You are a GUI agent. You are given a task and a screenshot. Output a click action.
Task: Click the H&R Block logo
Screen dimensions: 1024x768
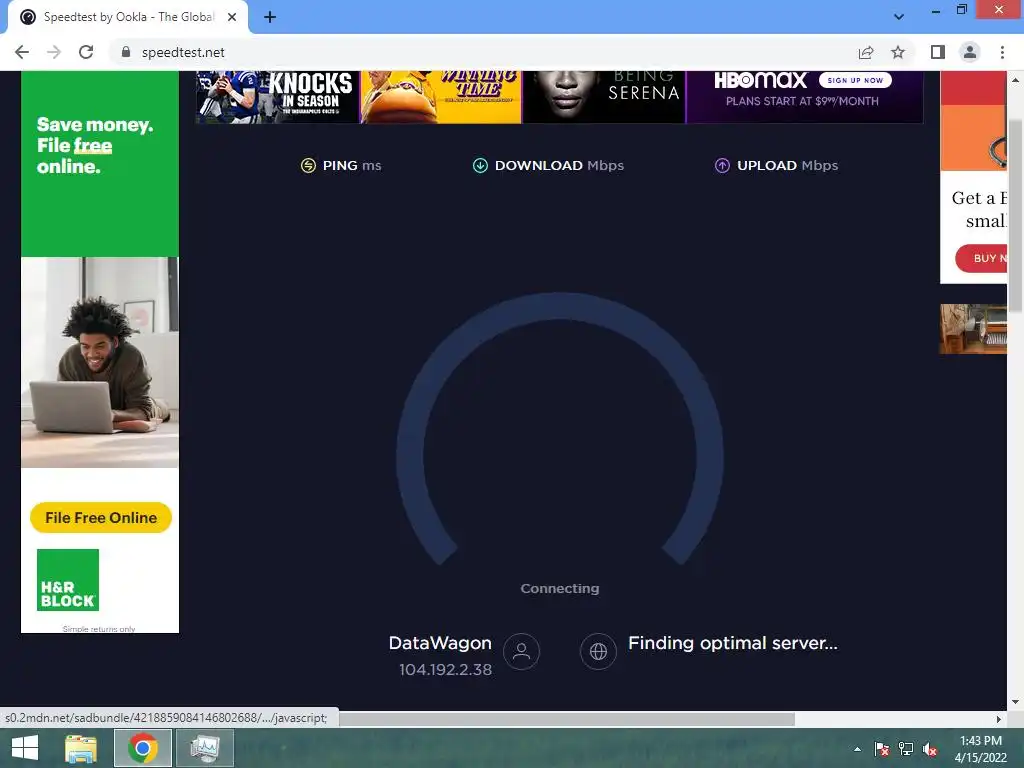click(68, 580)
